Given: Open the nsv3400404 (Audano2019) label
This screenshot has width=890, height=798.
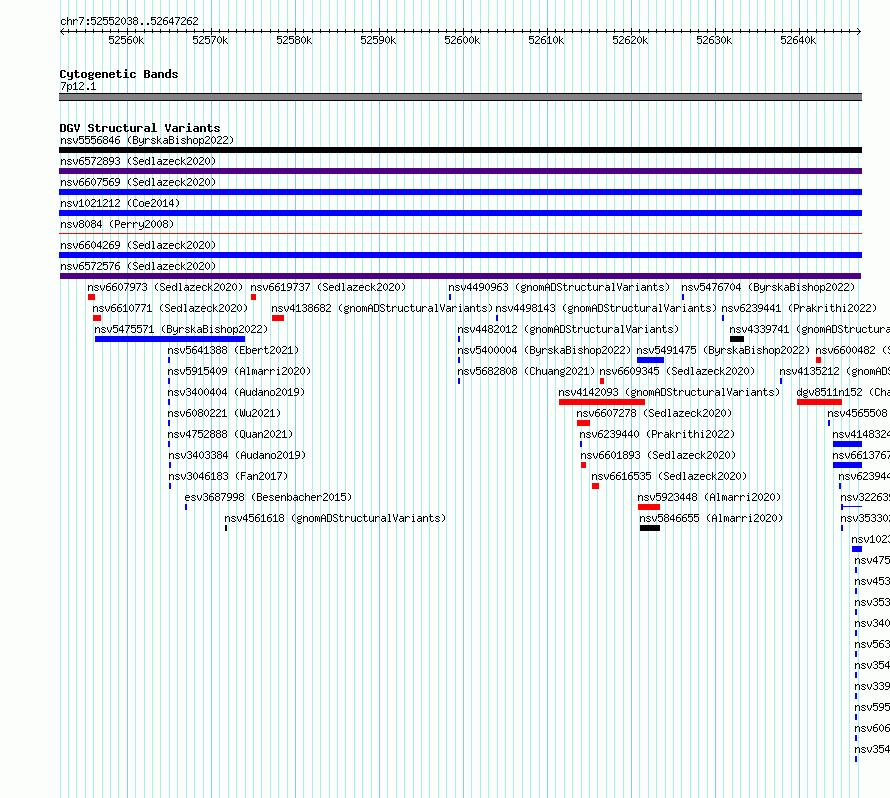Looking at the screenshot, I should point(236,392).
